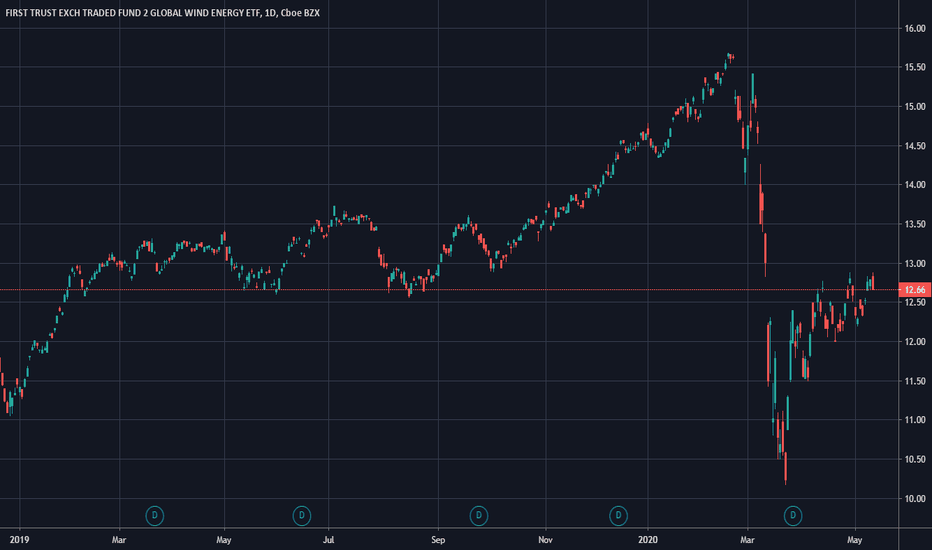Click the '13.50' price axis label
Screen dimensions: 932x550
[x=915, y=224]
